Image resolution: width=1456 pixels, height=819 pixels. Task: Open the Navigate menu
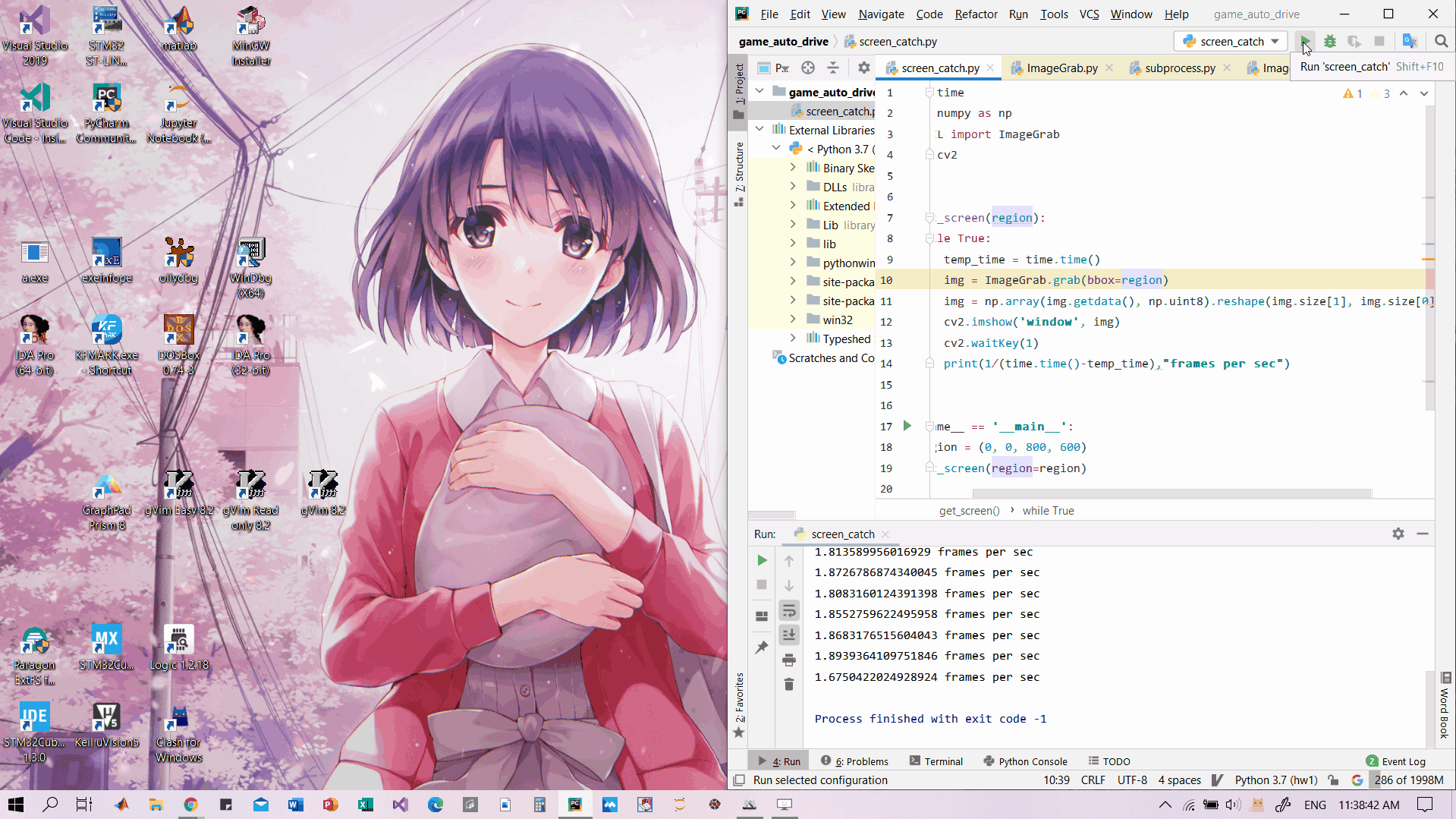point(881,14)
